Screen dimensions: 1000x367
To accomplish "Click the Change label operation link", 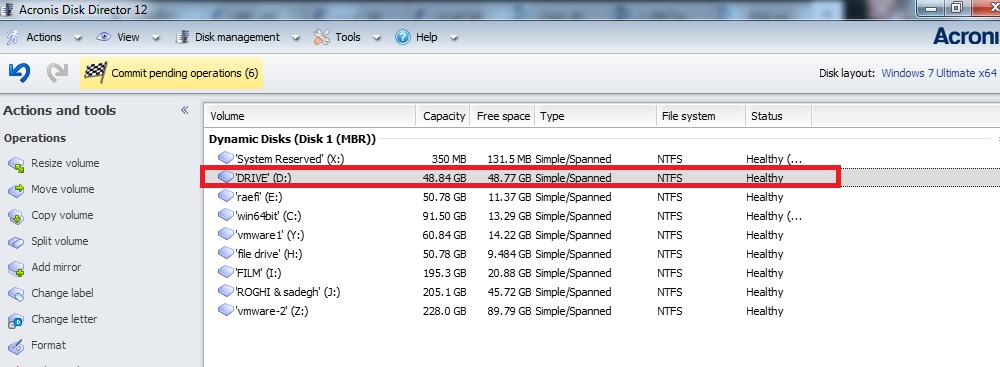I will point(62,293).
